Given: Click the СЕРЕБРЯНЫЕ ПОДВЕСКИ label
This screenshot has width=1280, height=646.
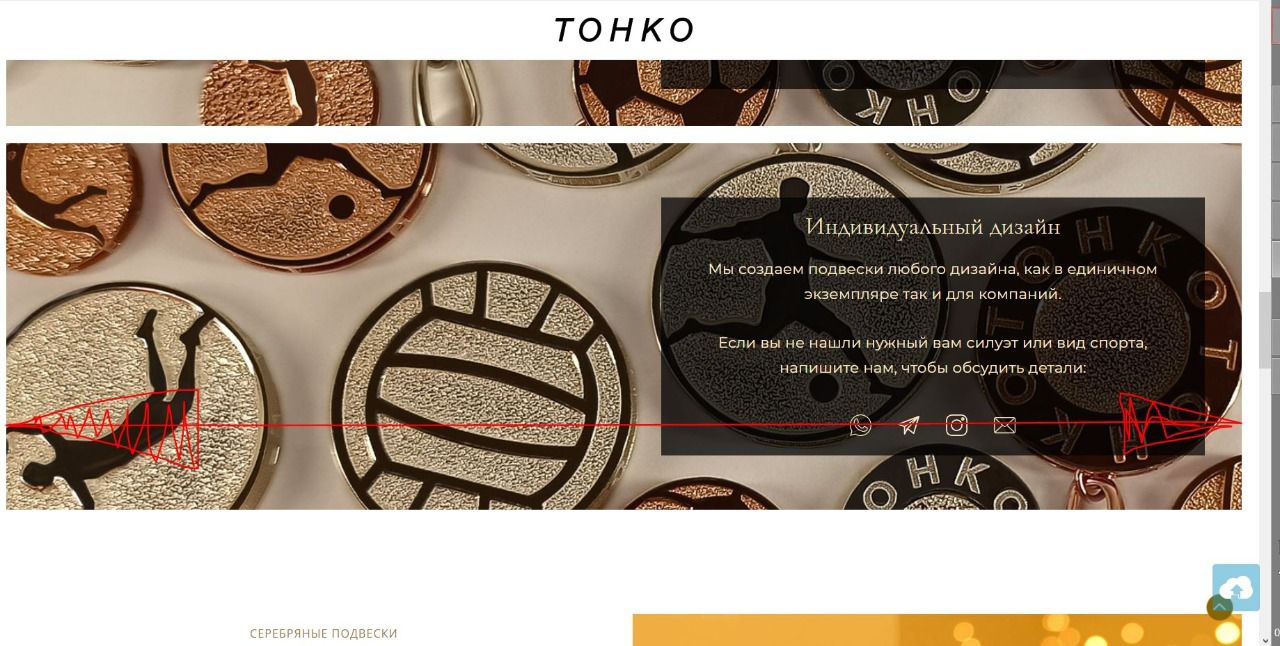Looking at the screenshot, I should tap(323, 634).
